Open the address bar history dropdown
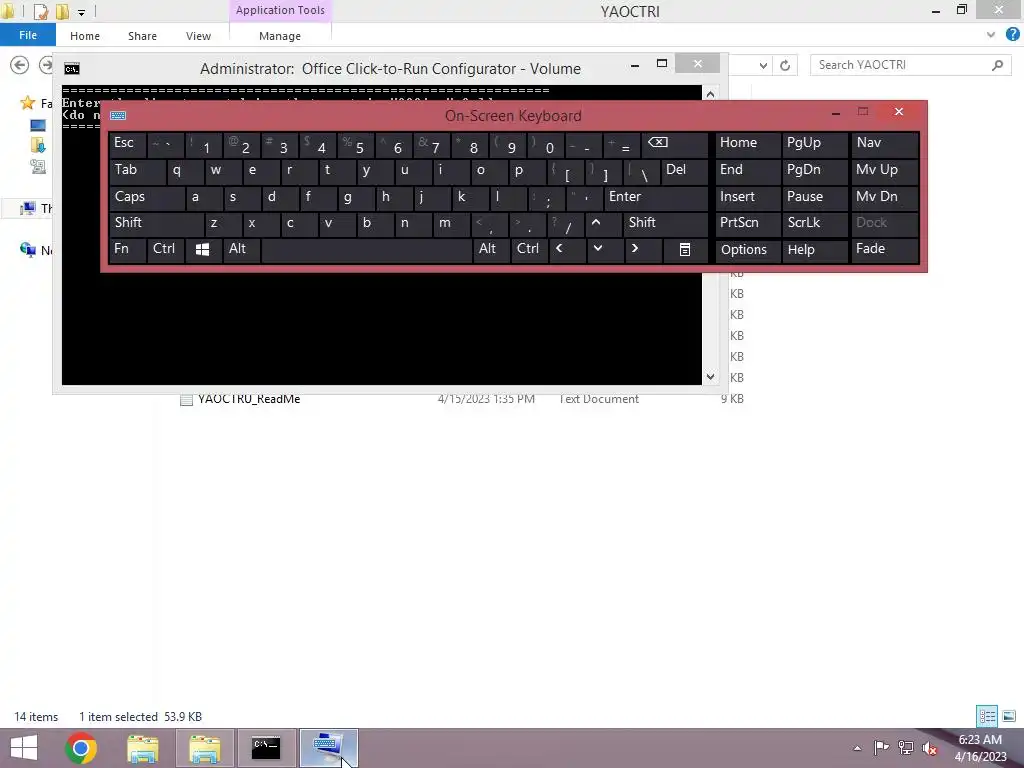The width and height of the screenshot is (1024, 768). (x=763, y=65)
